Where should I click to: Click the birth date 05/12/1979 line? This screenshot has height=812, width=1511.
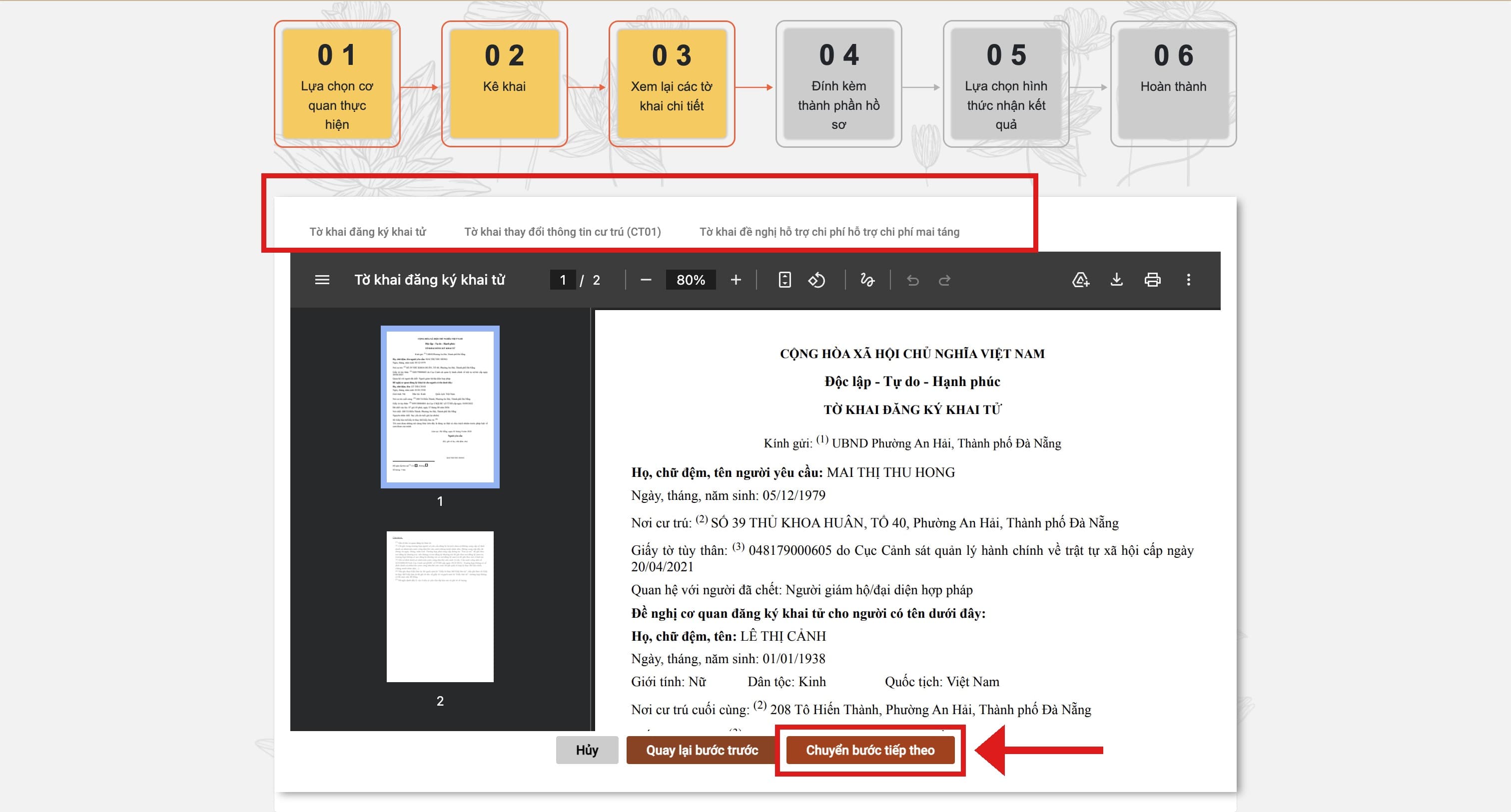(728, 495)
